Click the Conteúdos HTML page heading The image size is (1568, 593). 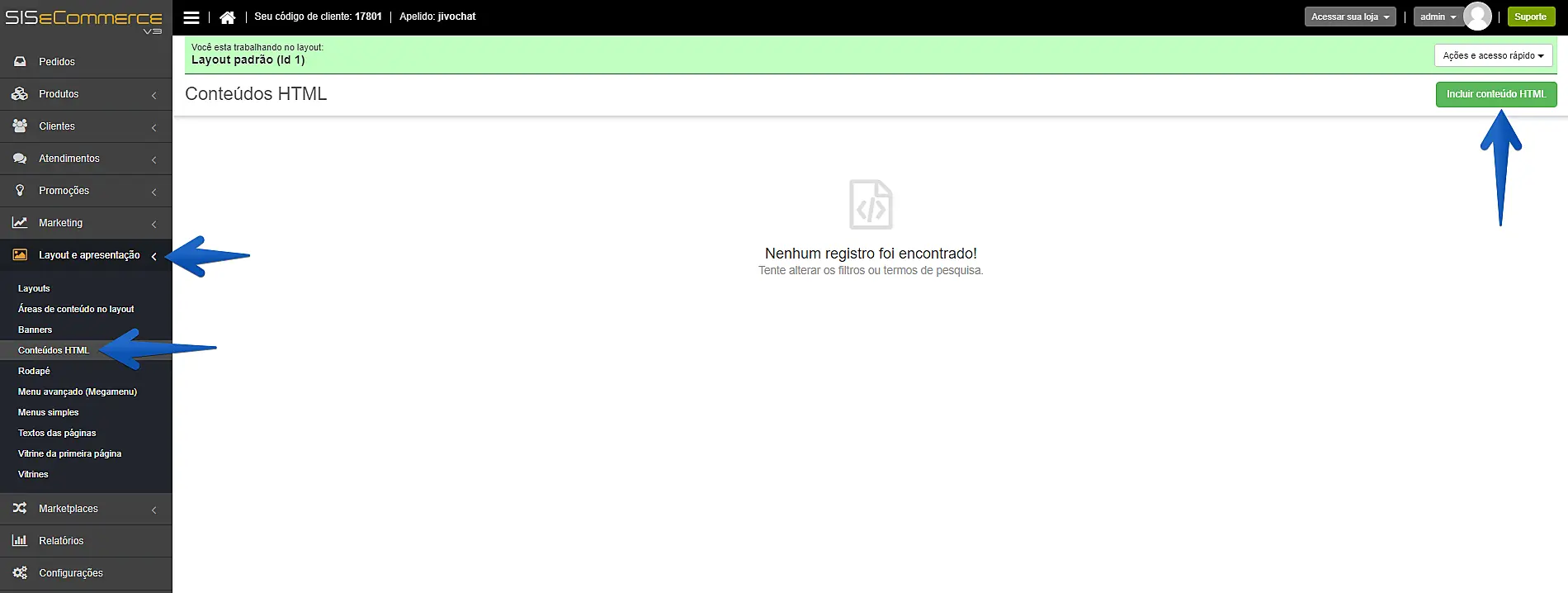tap(256, 94)
